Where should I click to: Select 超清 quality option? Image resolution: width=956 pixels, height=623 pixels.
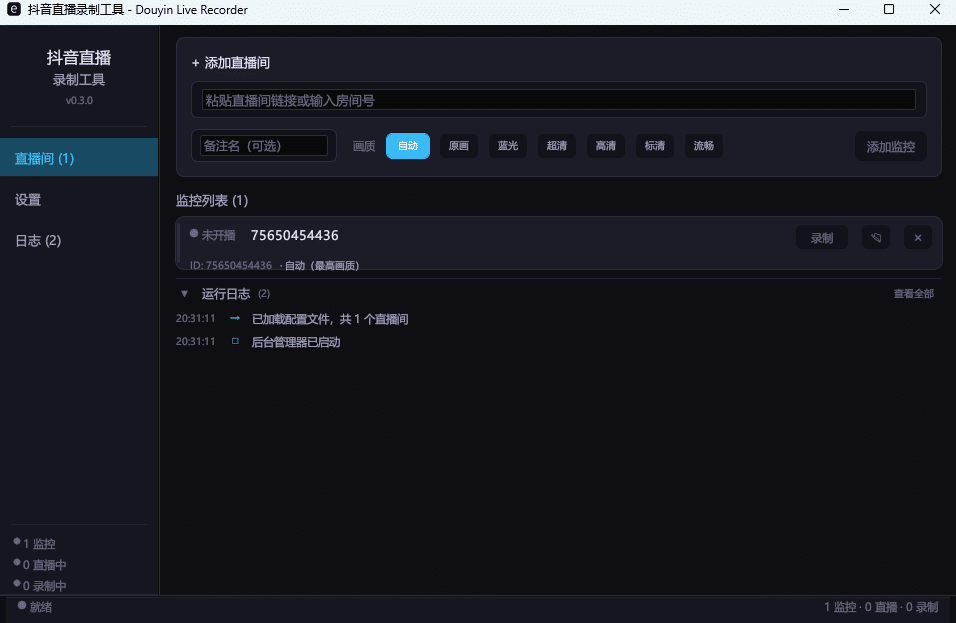(557, 146)
